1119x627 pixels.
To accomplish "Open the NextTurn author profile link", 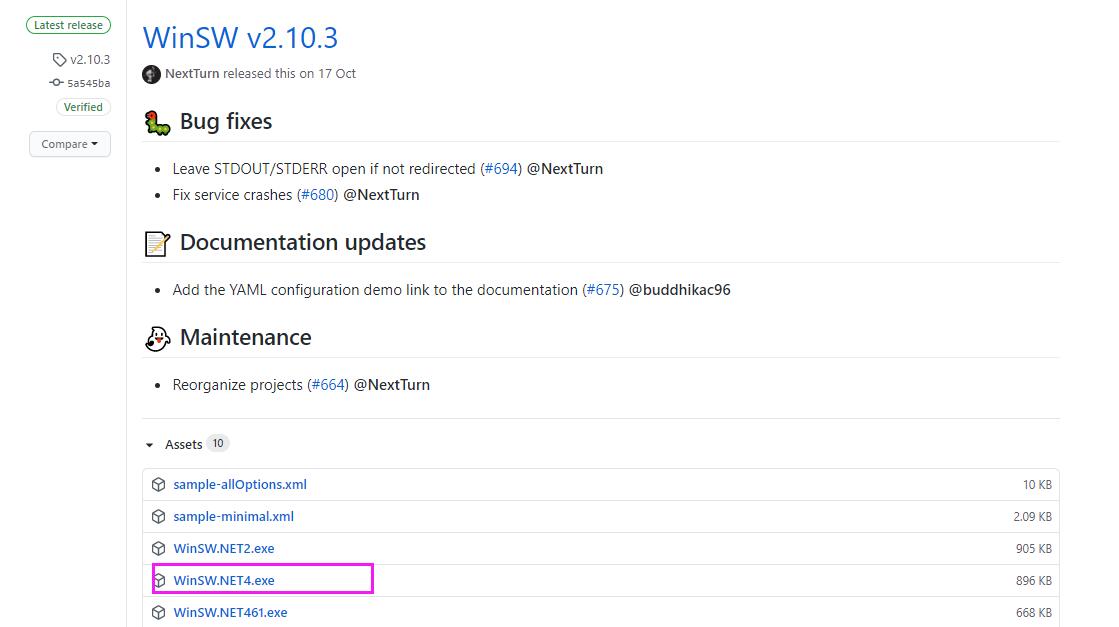I will pyautogui.click(x=192, y=73).
